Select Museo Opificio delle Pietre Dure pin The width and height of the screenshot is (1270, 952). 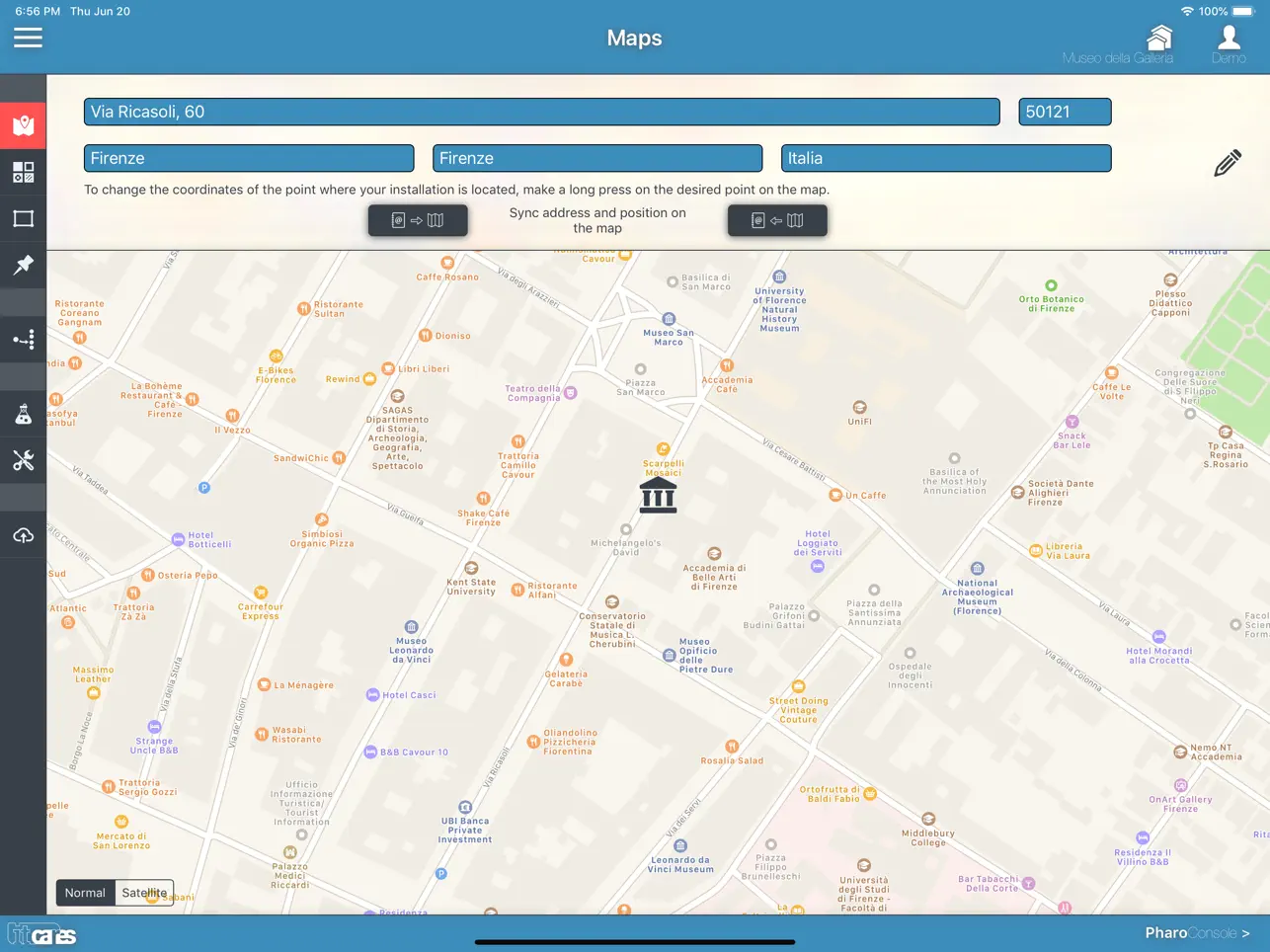(670, 655)
